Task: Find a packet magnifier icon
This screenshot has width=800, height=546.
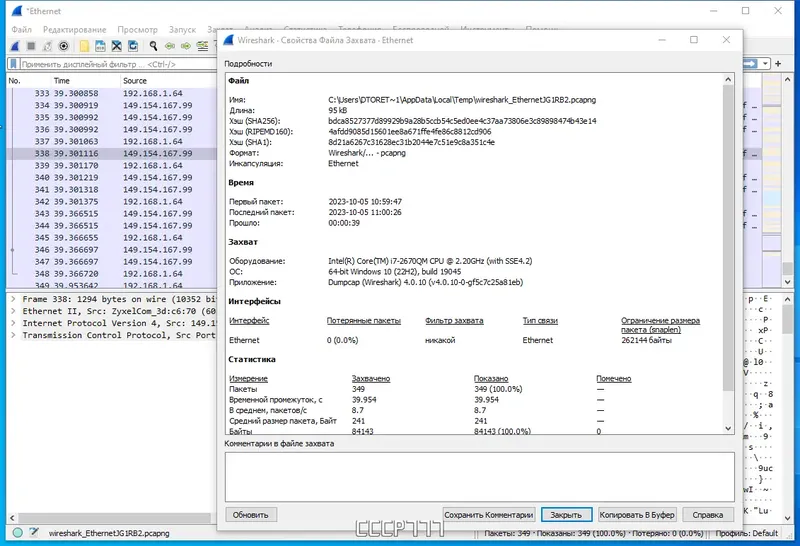Action: [x=153, y=46]
